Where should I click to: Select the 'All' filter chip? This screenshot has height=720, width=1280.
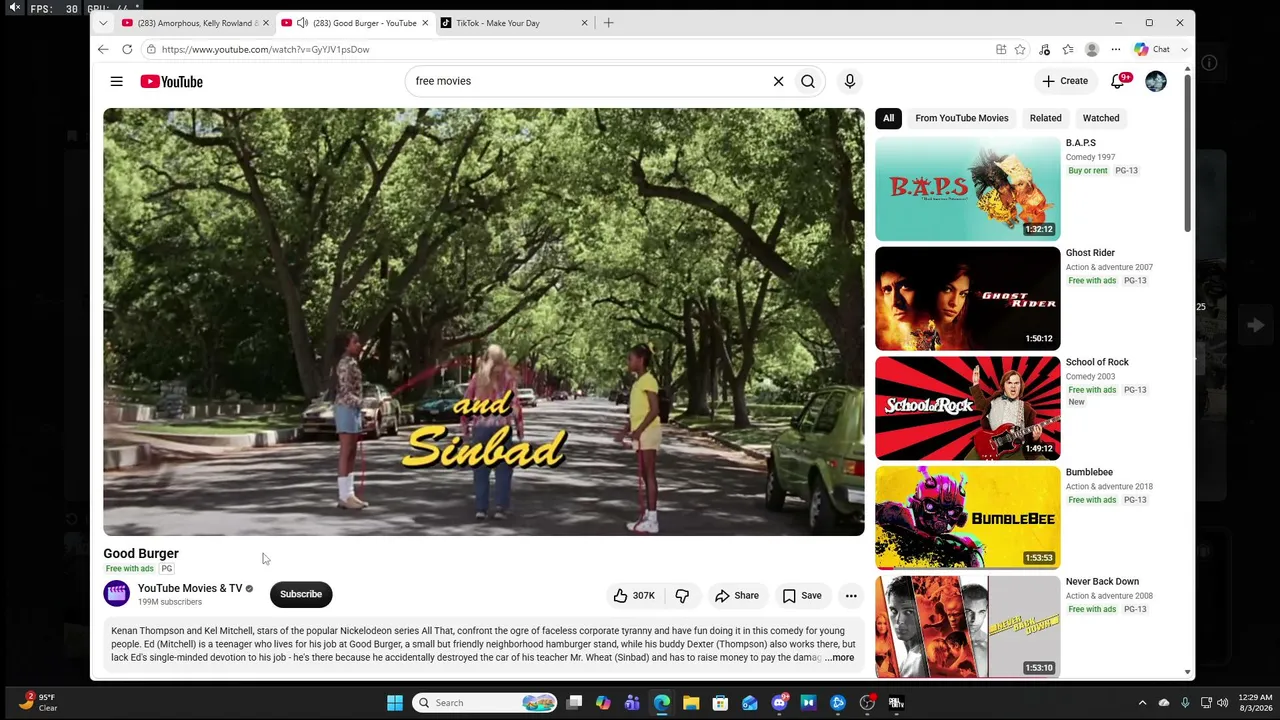(888, 118)
